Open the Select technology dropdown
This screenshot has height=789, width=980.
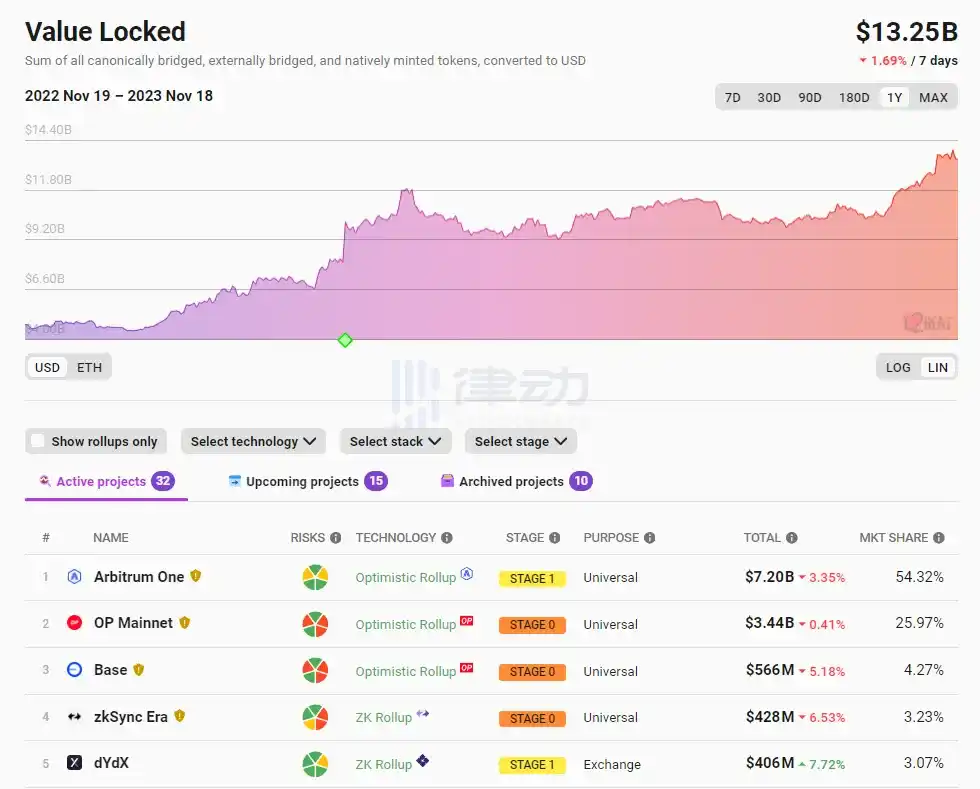[253, 441]
